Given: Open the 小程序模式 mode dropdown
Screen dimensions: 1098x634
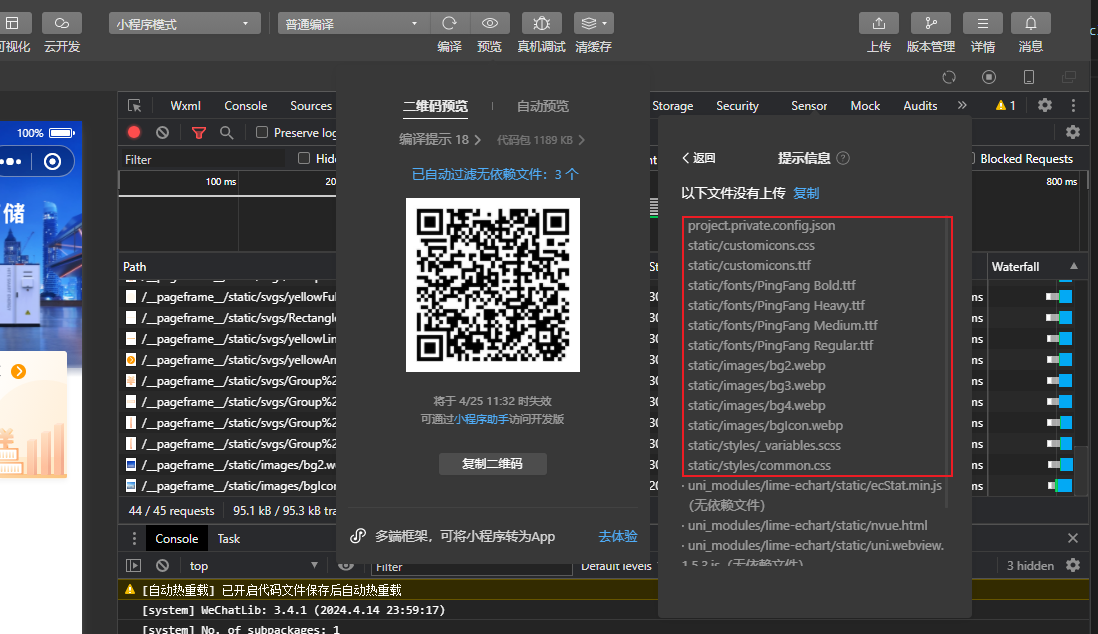Looking at the screenshot, I should 185,23.
